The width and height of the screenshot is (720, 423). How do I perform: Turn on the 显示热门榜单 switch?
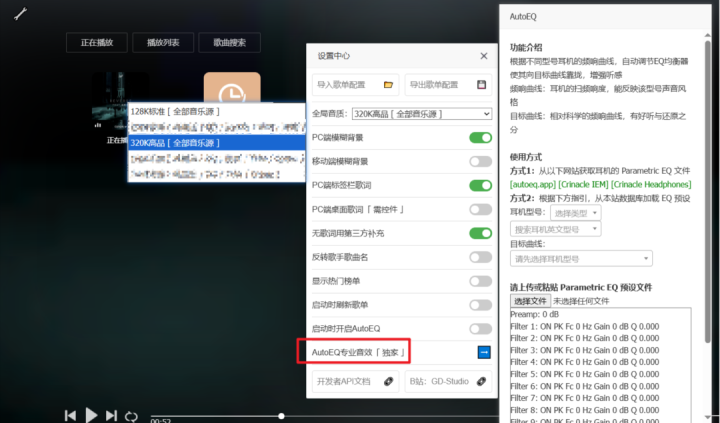pos(480,281)
